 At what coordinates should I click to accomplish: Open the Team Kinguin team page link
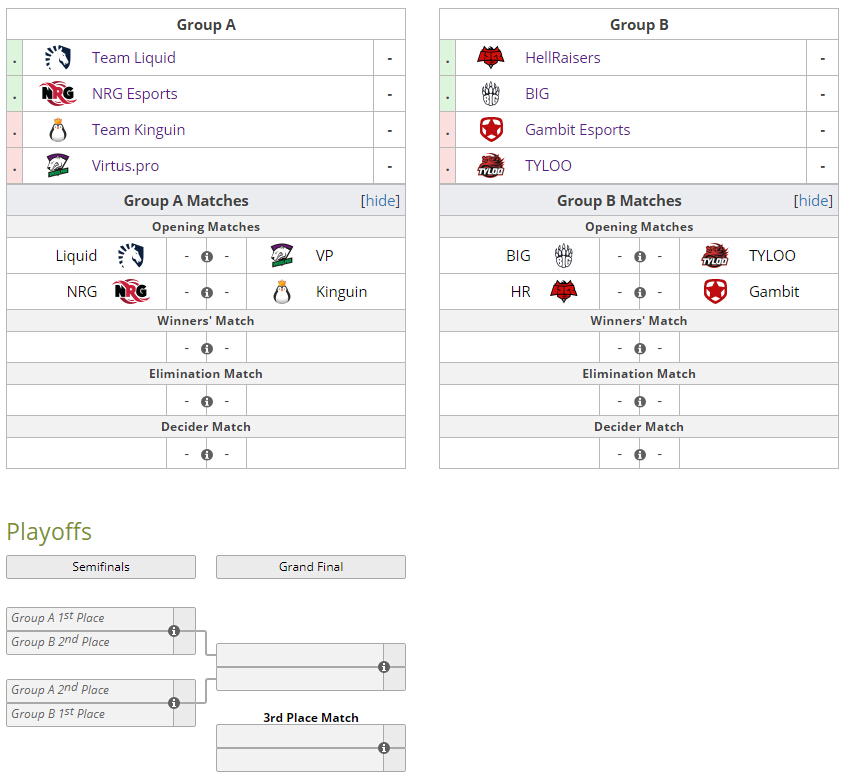click(x=138, y=130)
